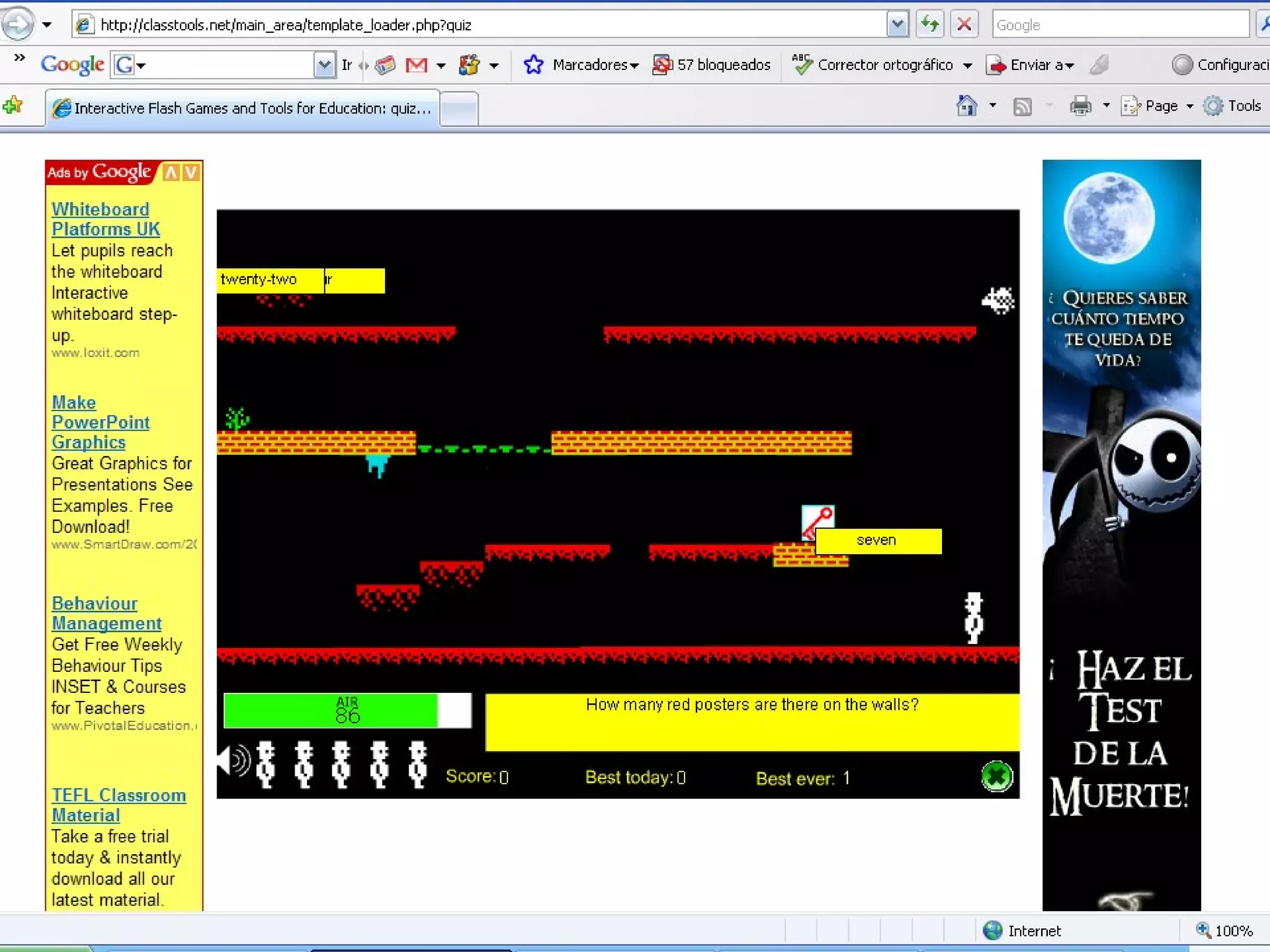Image resolution: width=1270 pixels, height=952 pixels.
Task: Click the RSS feeds icon
Action: pos(1022,107)
